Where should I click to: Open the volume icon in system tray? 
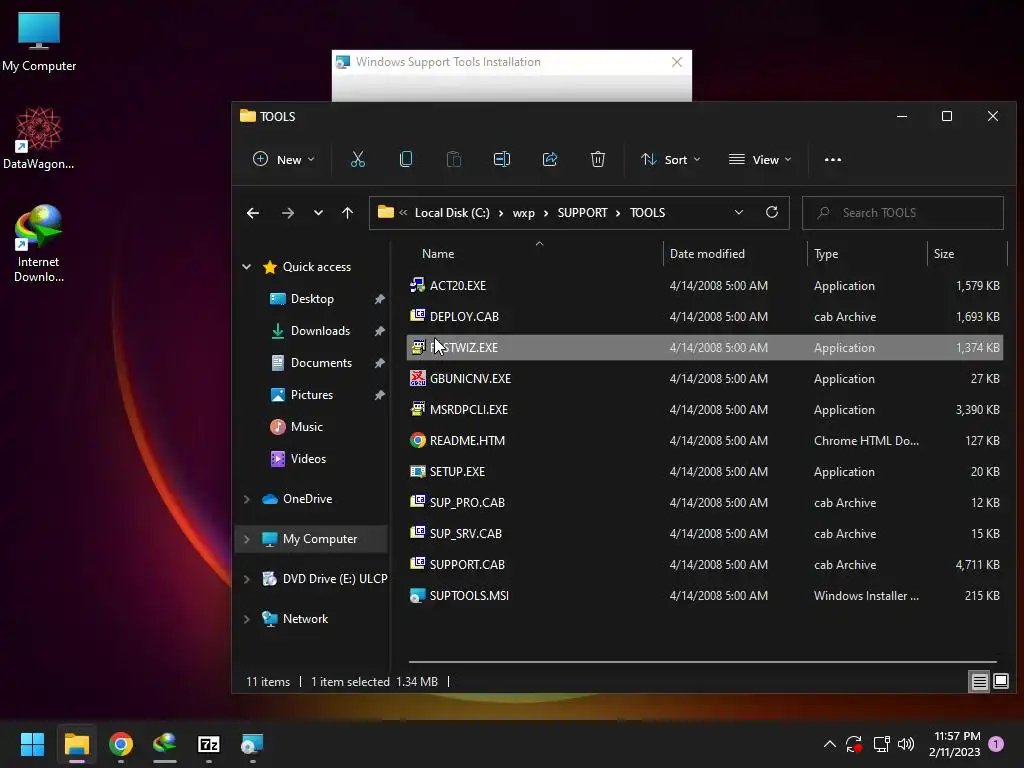tap(906, 744)
